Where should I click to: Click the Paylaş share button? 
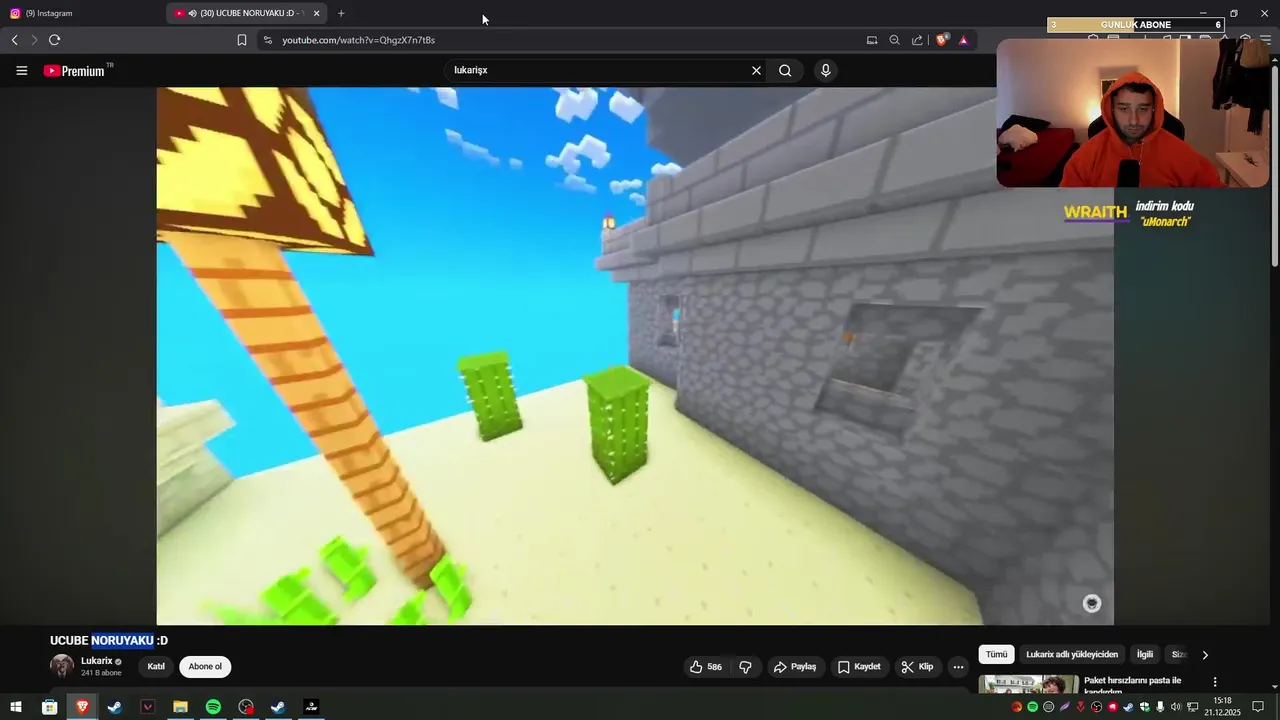795,667
